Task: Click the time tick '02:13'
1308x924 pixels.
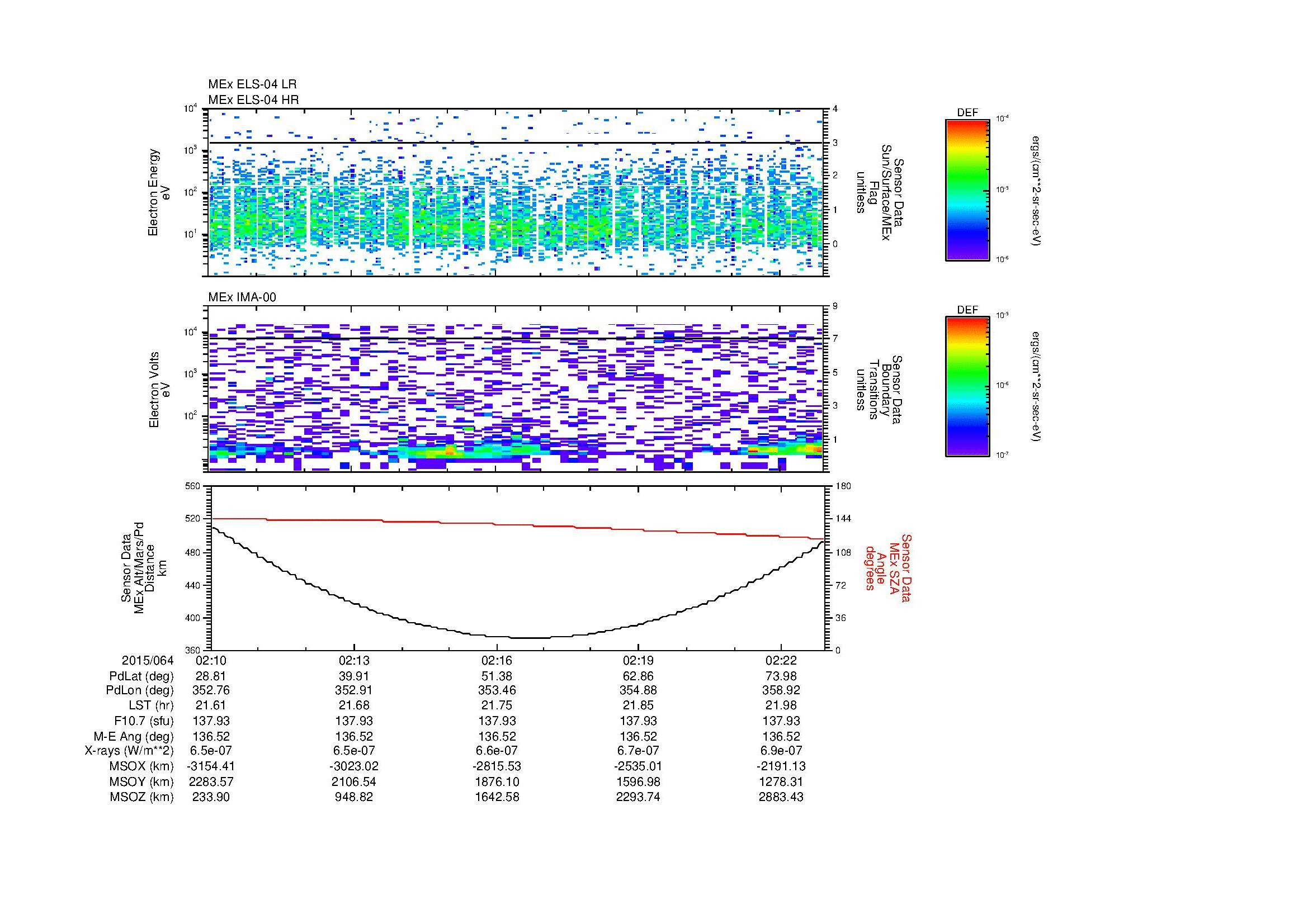Action: point(355,661)
